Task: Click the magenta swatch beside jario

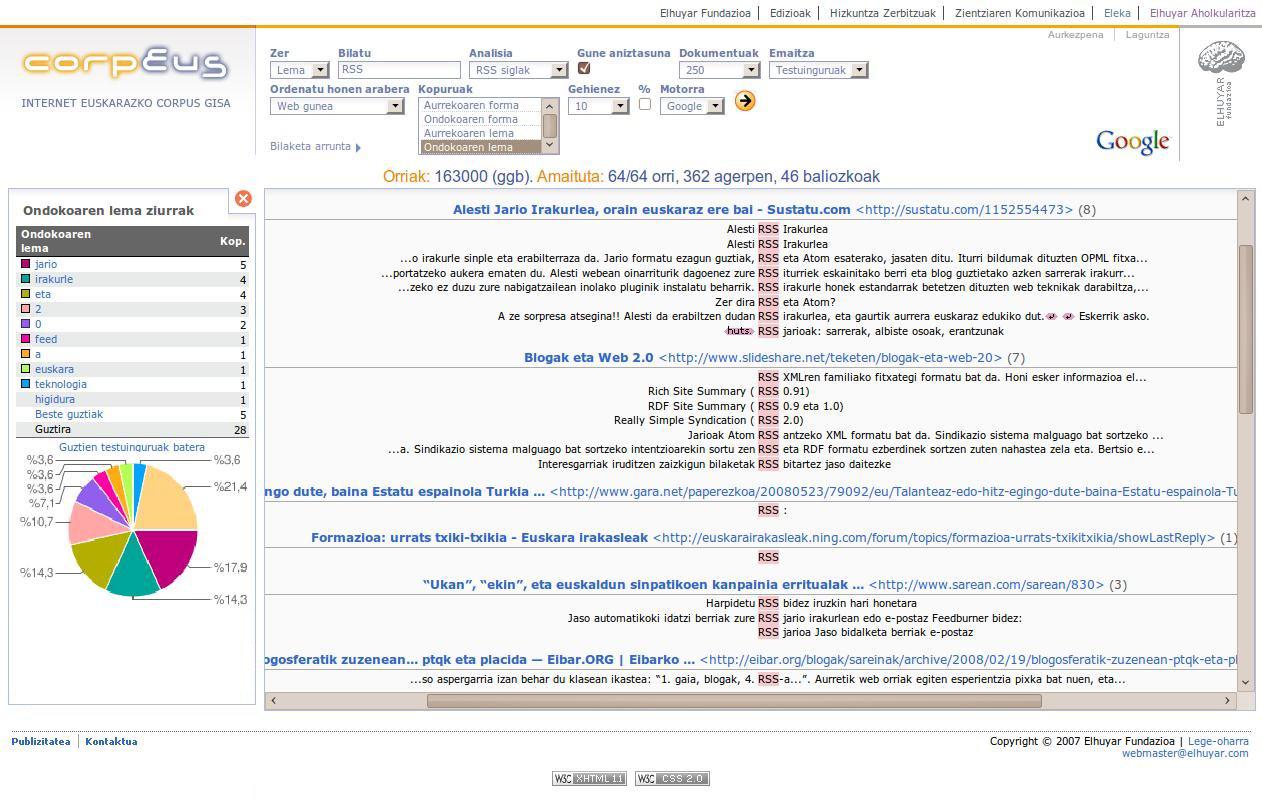Action: (x=25, y=264)
